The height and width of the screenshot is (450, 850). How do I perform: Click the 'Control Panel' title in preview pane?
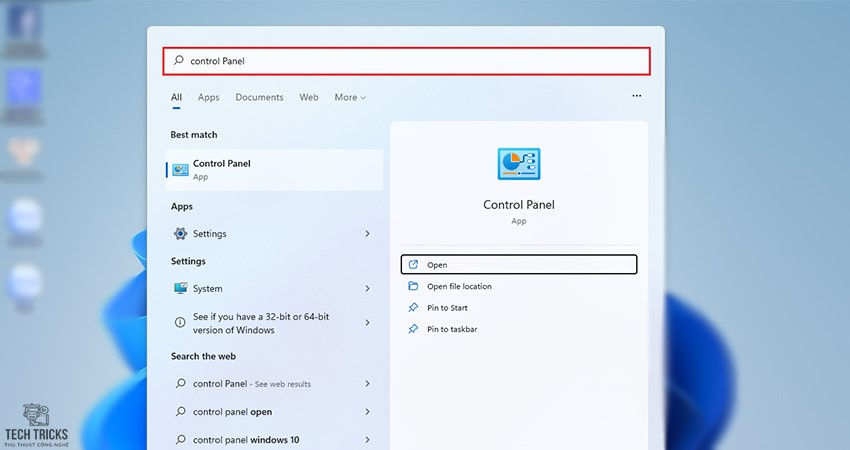(x=519, y=204)
